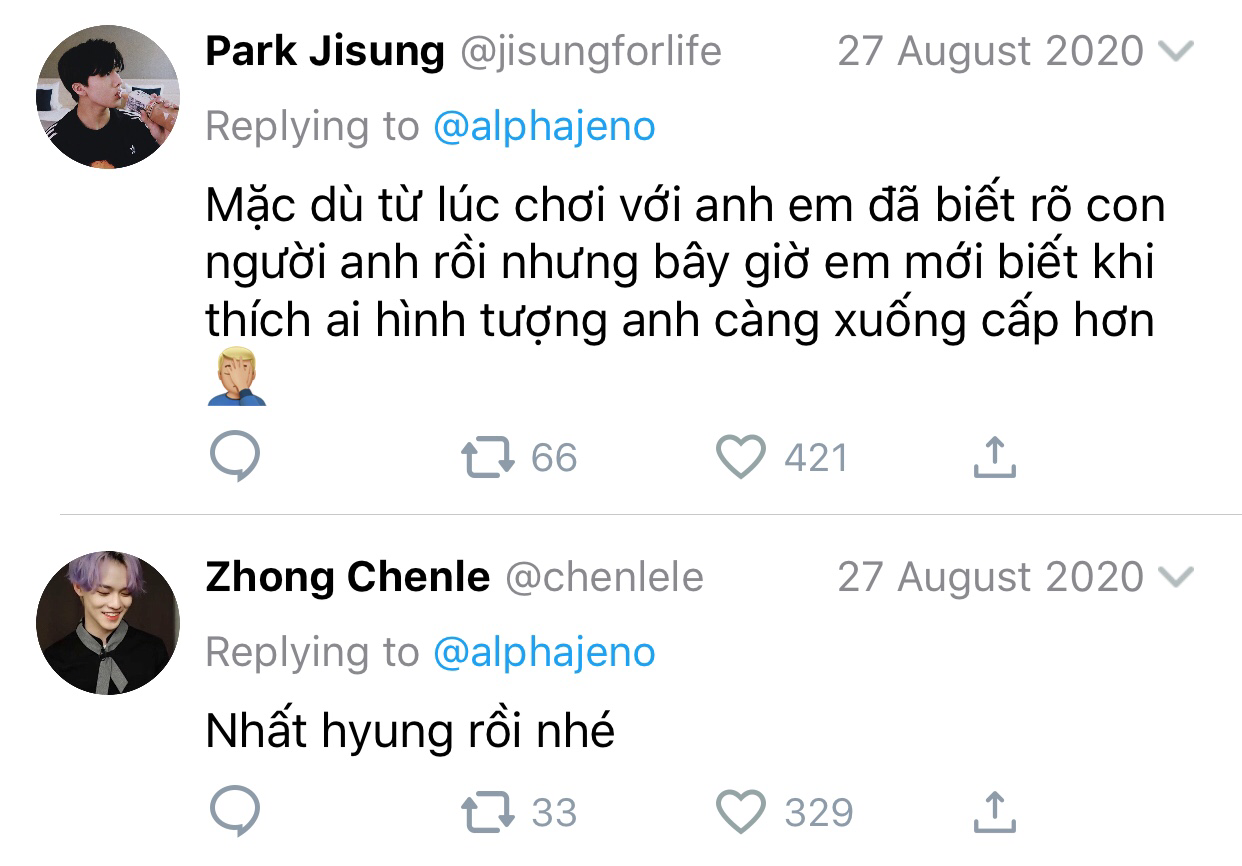Viewport: 1242px width, 866px height.
Task: Click the @jisungforlife handle
Action: tap(589, 52)
